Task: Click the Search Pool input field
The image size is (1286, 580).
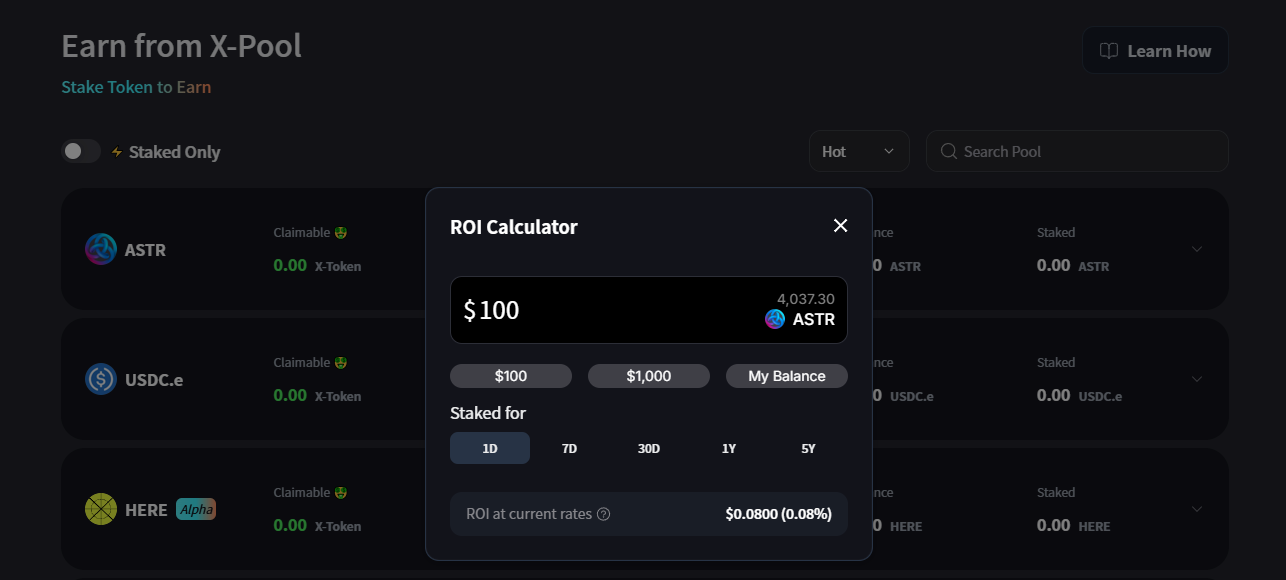Action: (1077, 151)
